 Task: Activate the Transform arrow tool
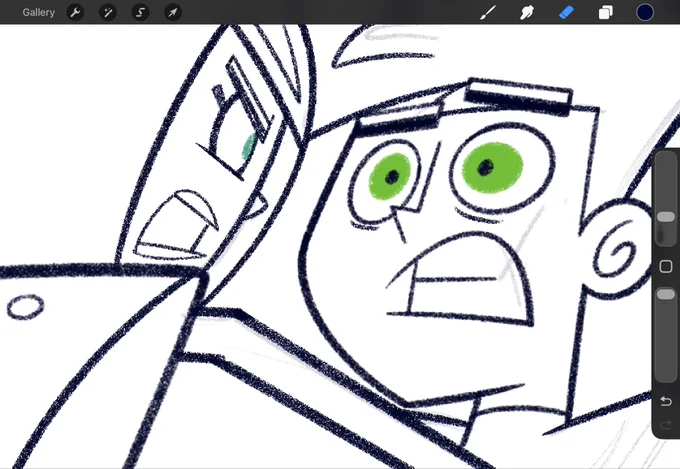coord(173,12)
